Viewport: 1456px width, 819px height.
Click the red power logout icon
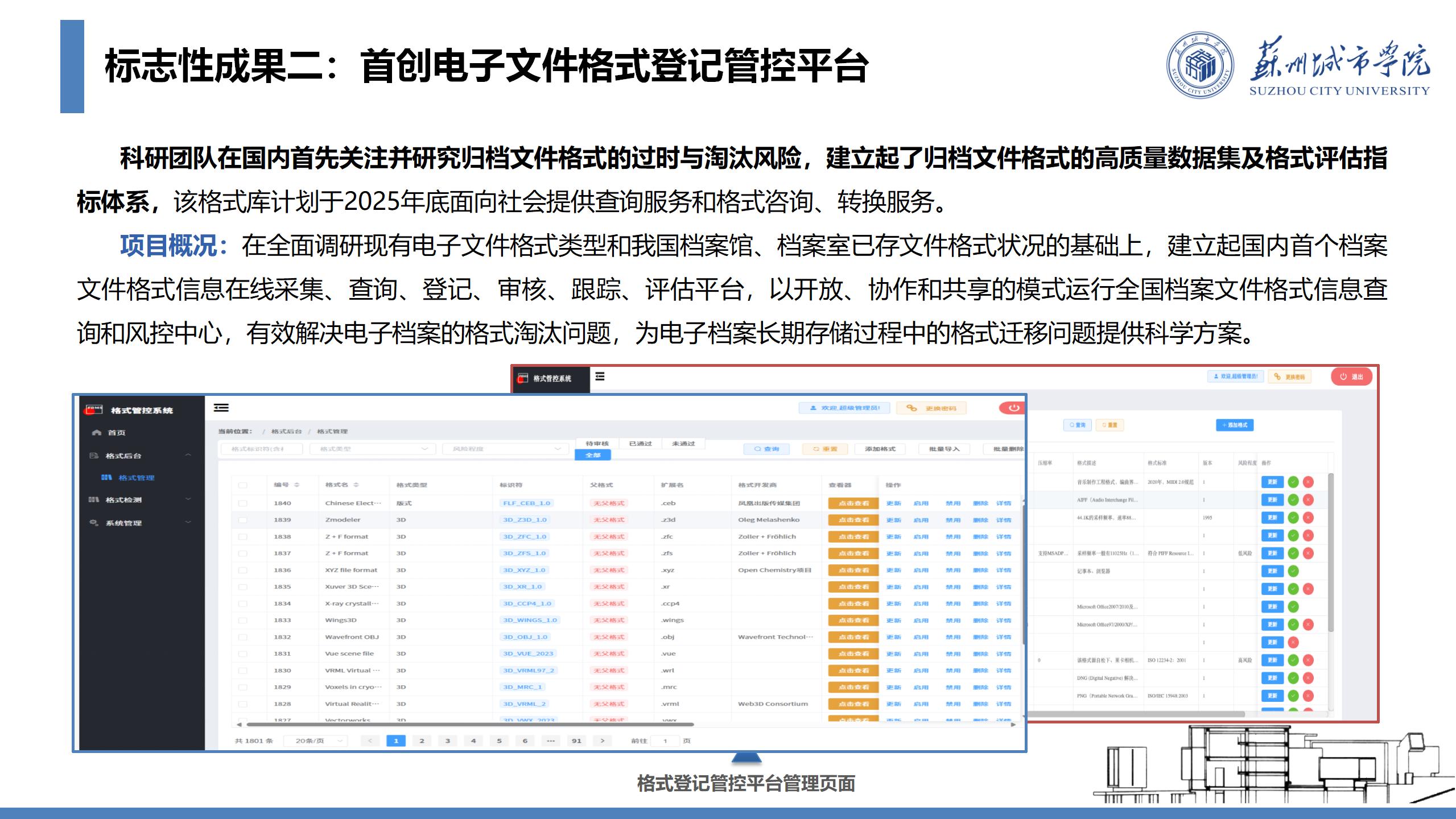[1013, 408]
